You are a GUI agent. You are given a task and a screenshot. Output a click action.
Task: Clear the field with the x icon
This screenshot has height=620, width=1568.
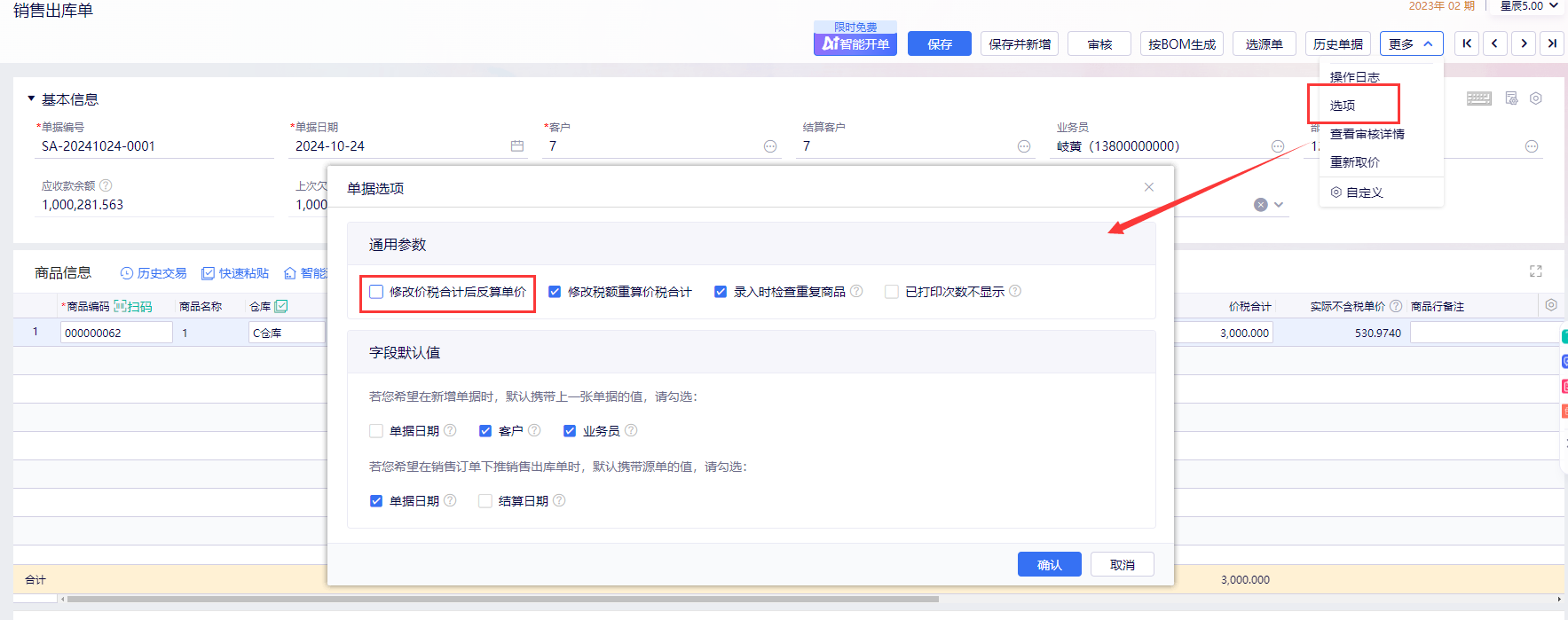(1260, 205)
